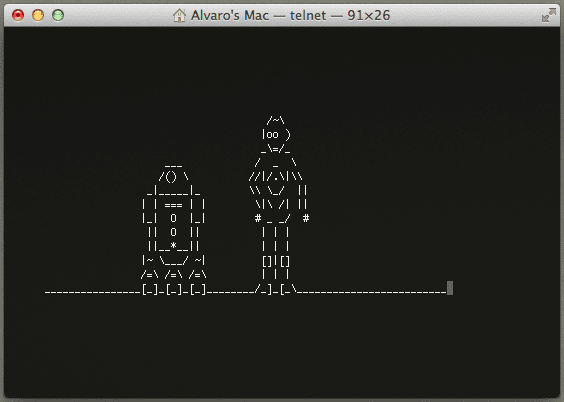Click the "\=/" mouth under C-3PO's eyes
The image size is (564, 402).
[276, 149]
